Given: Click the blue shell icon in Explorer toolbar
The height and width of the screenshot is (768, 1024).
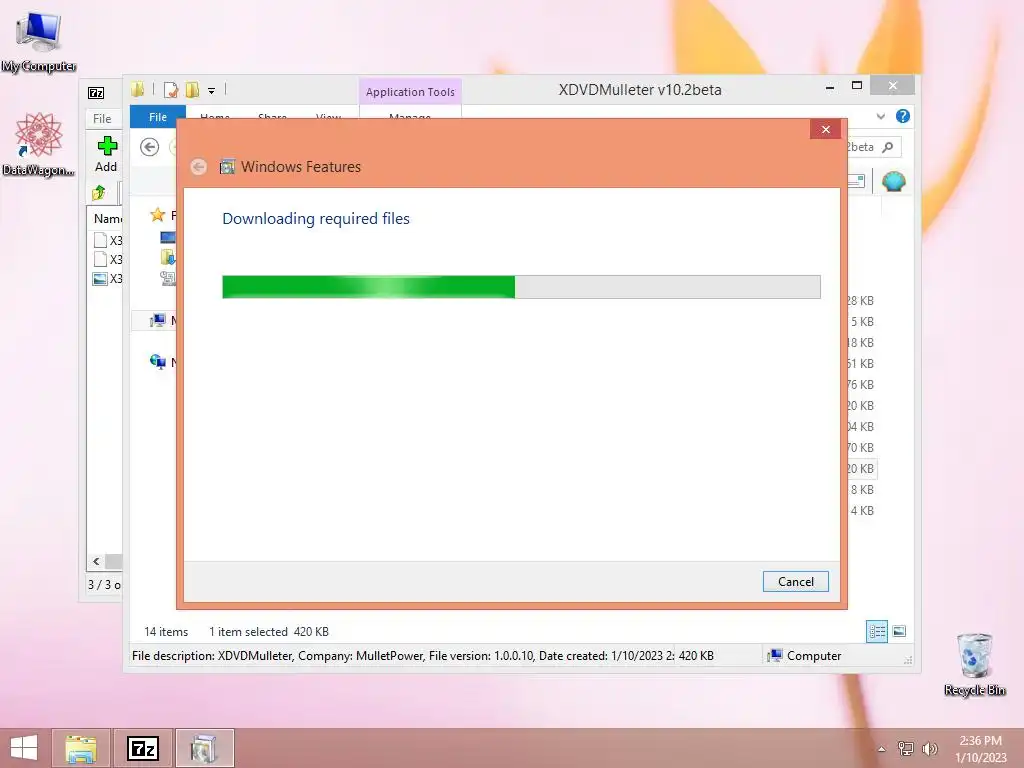Looking at the screenshot, I should click(x=893, y=180).
